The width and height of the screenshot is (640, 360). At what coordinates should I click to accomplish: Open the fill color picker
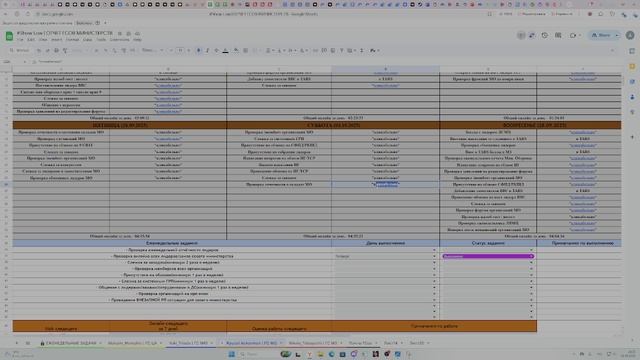coord(236,51)
